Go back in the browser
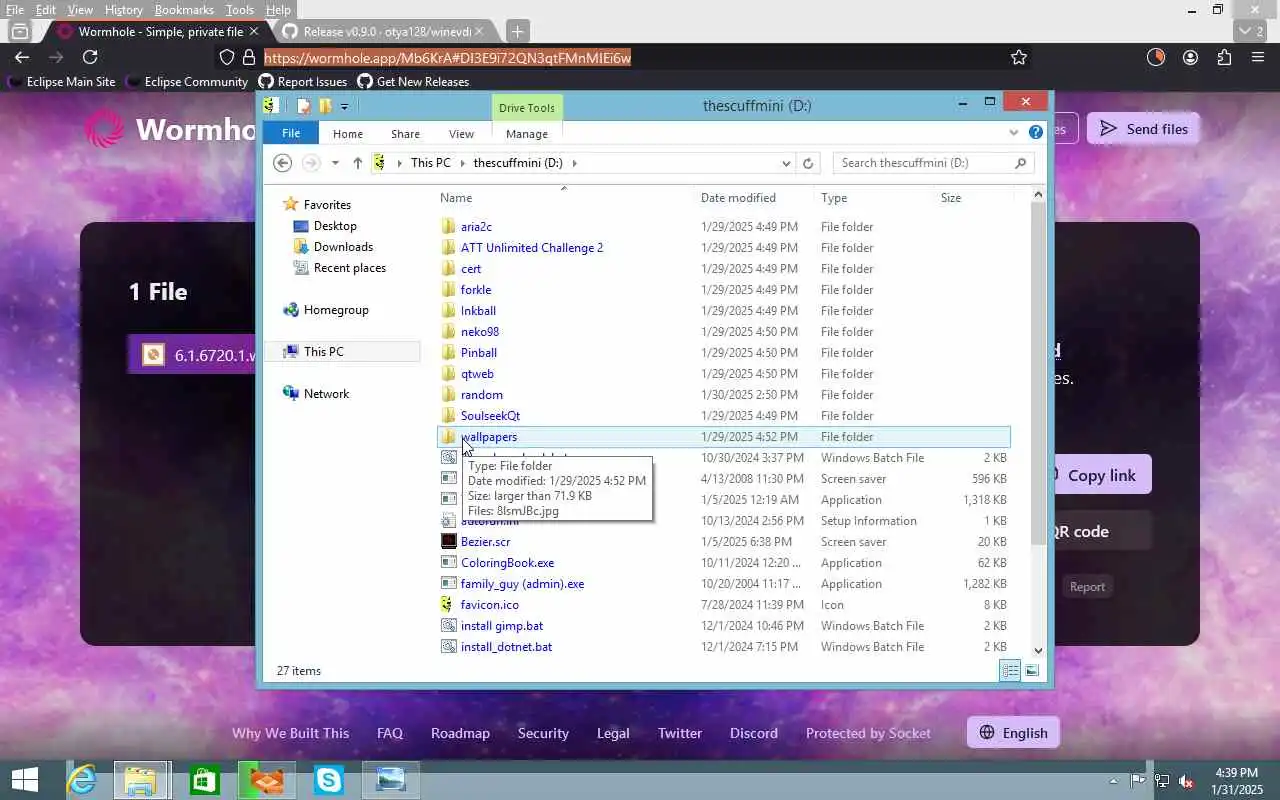Screen dimensions: 1280x800 pos(22,57)
